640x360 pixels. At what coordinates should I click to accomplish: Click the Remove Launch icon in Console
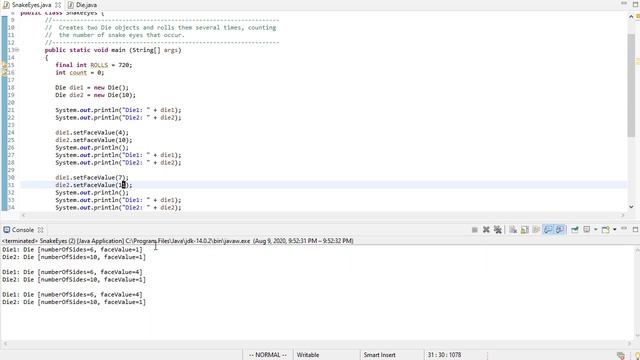pyautogui.click(x=486, y=230)
